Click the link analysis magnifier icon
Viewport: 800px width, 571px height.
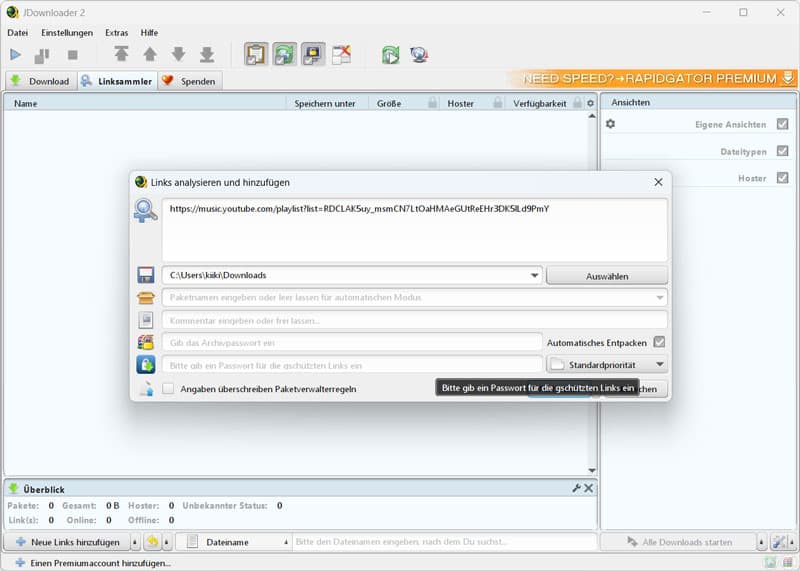tap(145, 211)
